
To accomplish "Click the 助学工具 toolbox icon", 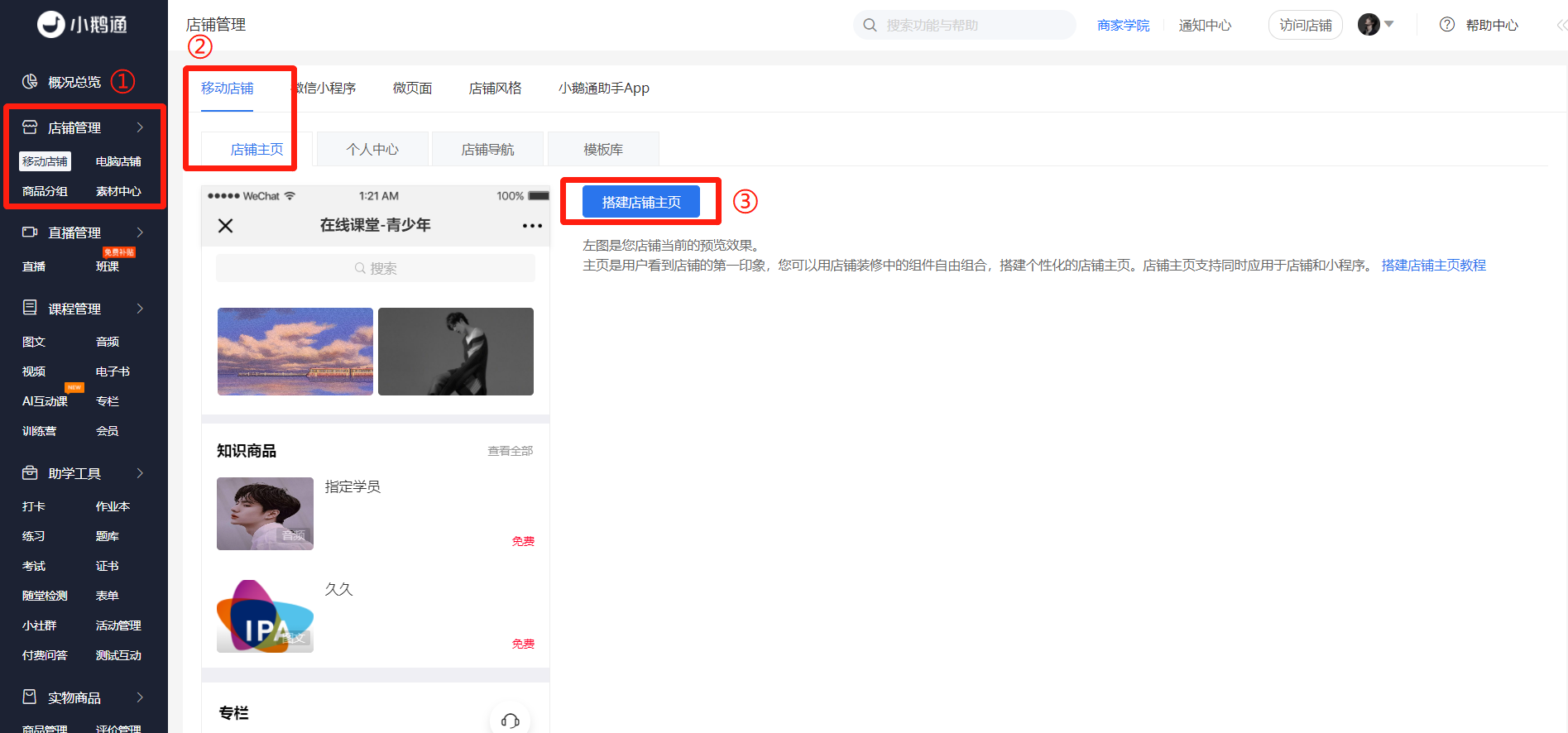I will [30, 472].
